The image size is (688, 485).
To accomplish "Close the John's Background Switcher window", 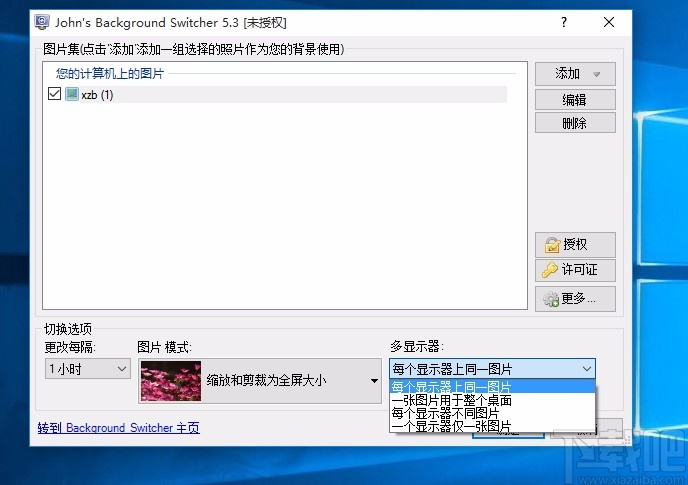I will click(609, 22).
